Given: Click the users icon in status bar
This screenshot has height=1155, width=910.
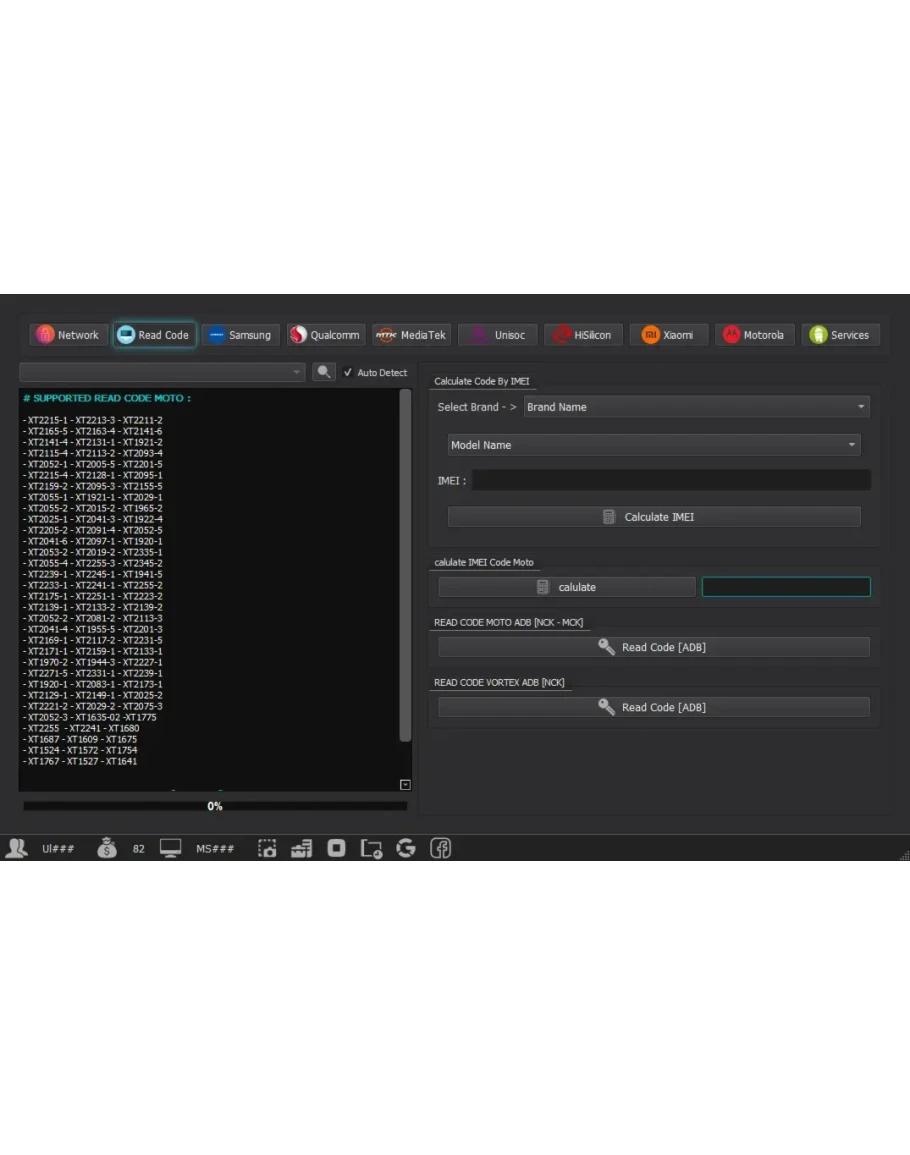Looking at the screenshot, I should point(17,848).
